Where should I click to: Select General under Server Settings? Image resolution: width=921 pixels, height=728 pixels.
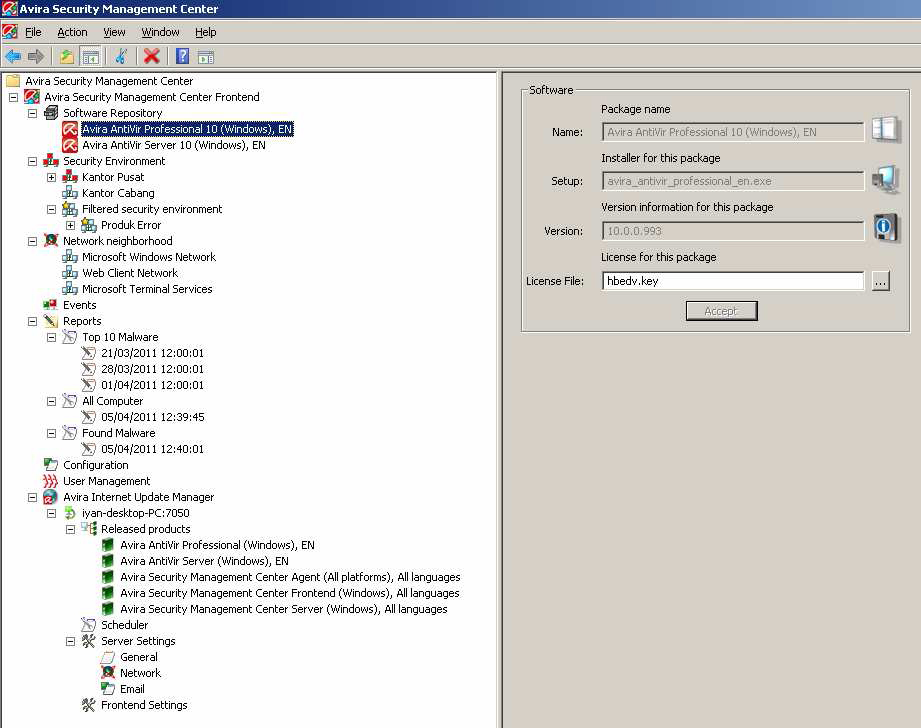tap(139, 657)
